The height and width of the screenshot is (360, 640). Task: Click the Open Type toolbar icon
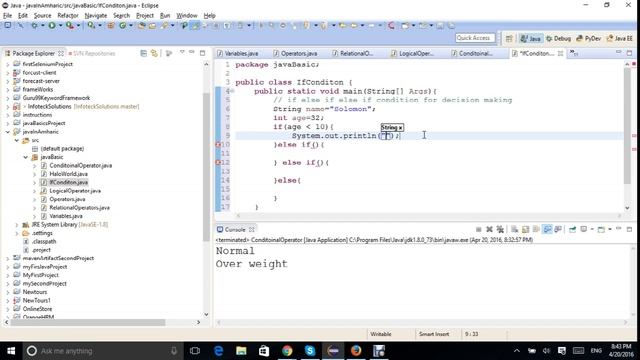pos(142,25)
